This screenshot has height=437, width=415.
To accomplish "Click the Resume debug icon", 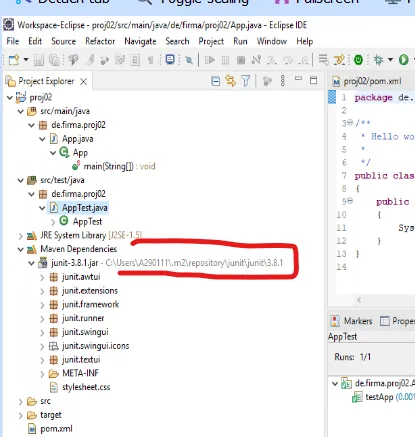I will [210, 60].
